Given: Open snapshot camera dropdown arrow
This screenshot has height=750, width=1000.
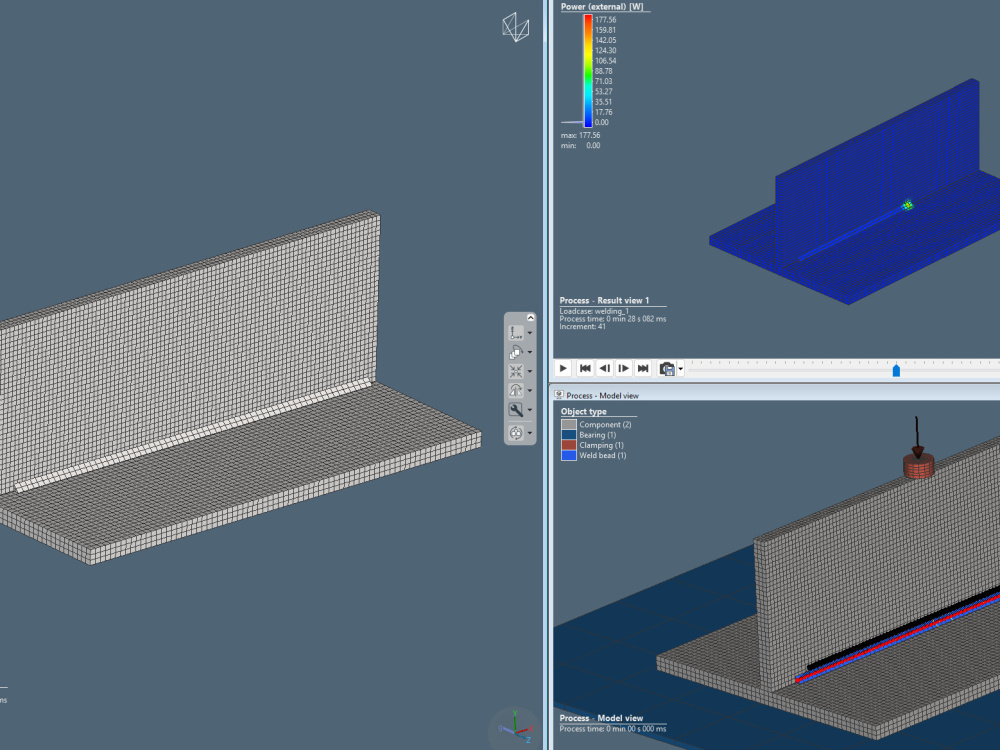Looking at the screenshot, I should (680, 369).
